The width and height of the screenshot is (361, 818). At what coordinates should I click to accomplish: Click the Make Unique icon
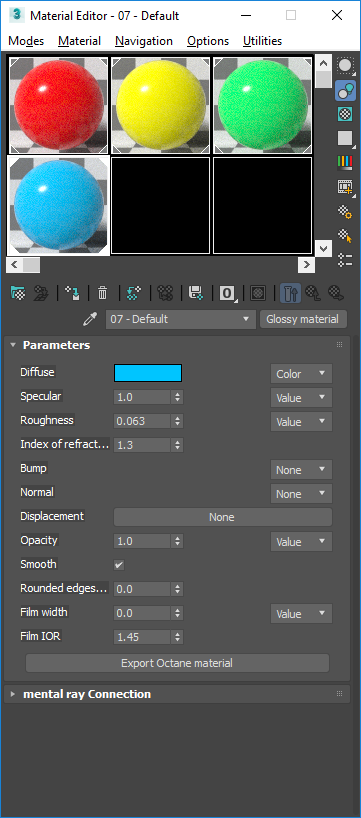point(165,293)
